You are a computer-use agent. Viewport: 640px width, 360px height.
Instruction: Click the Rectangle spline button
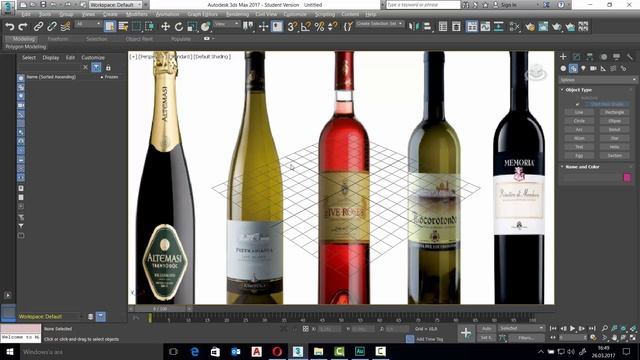614,112
